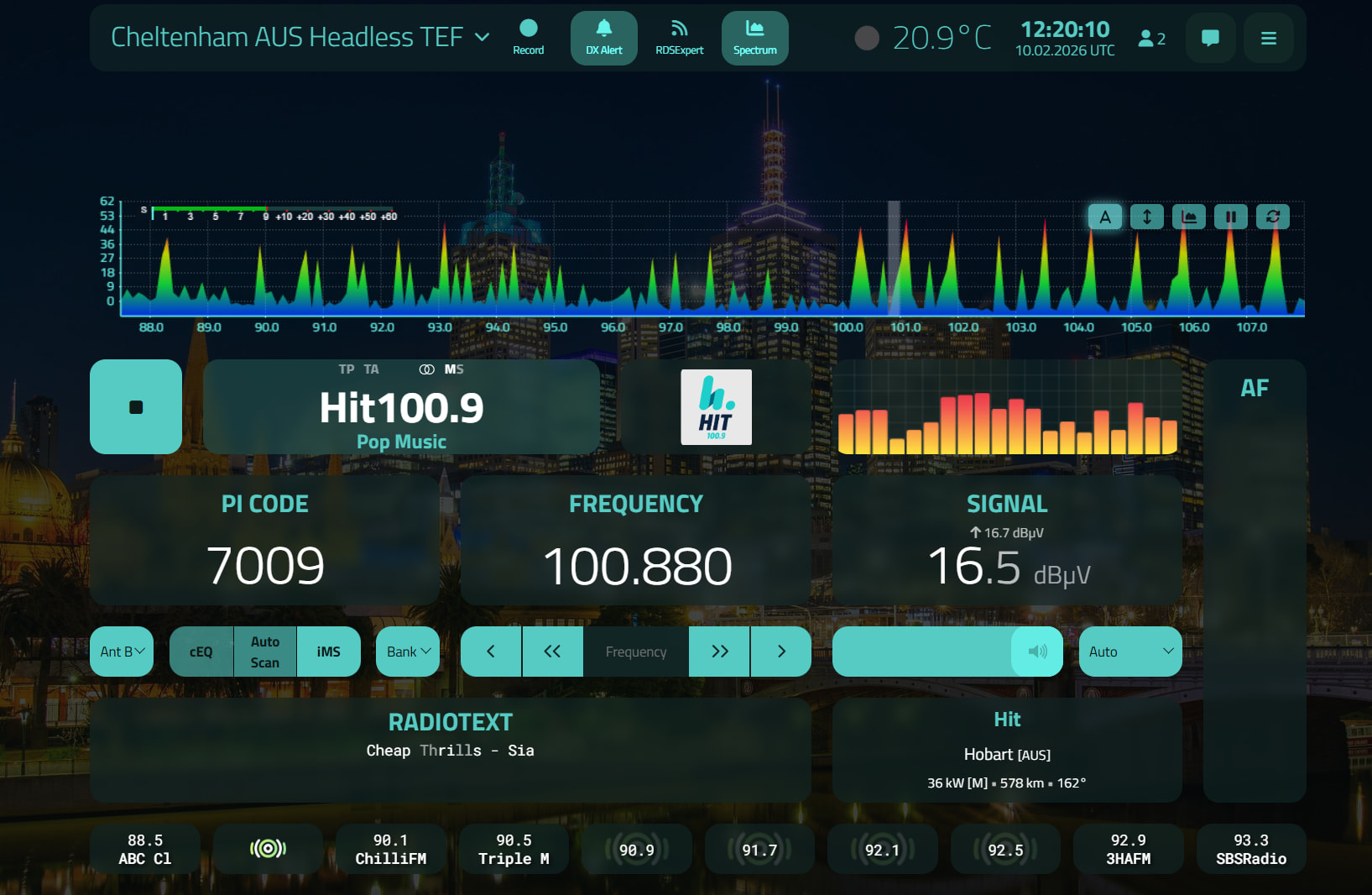1372x895 pixels.
Task: Open the hamburger menu
Action: coord(1268,38)
